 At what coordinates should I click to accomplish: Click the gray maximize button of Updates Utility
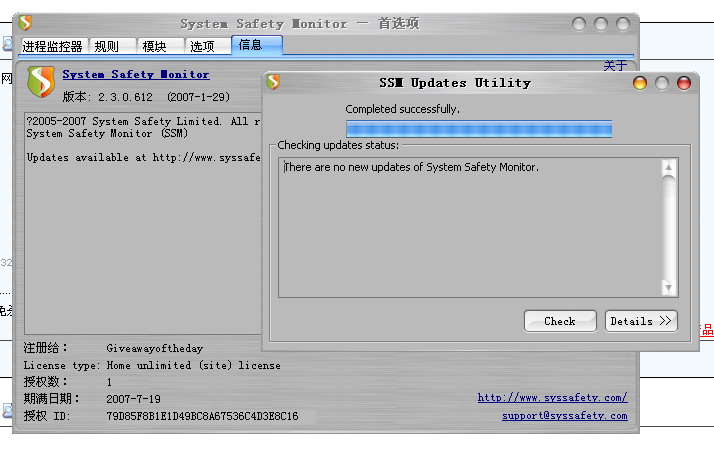[x=662, y=83]
